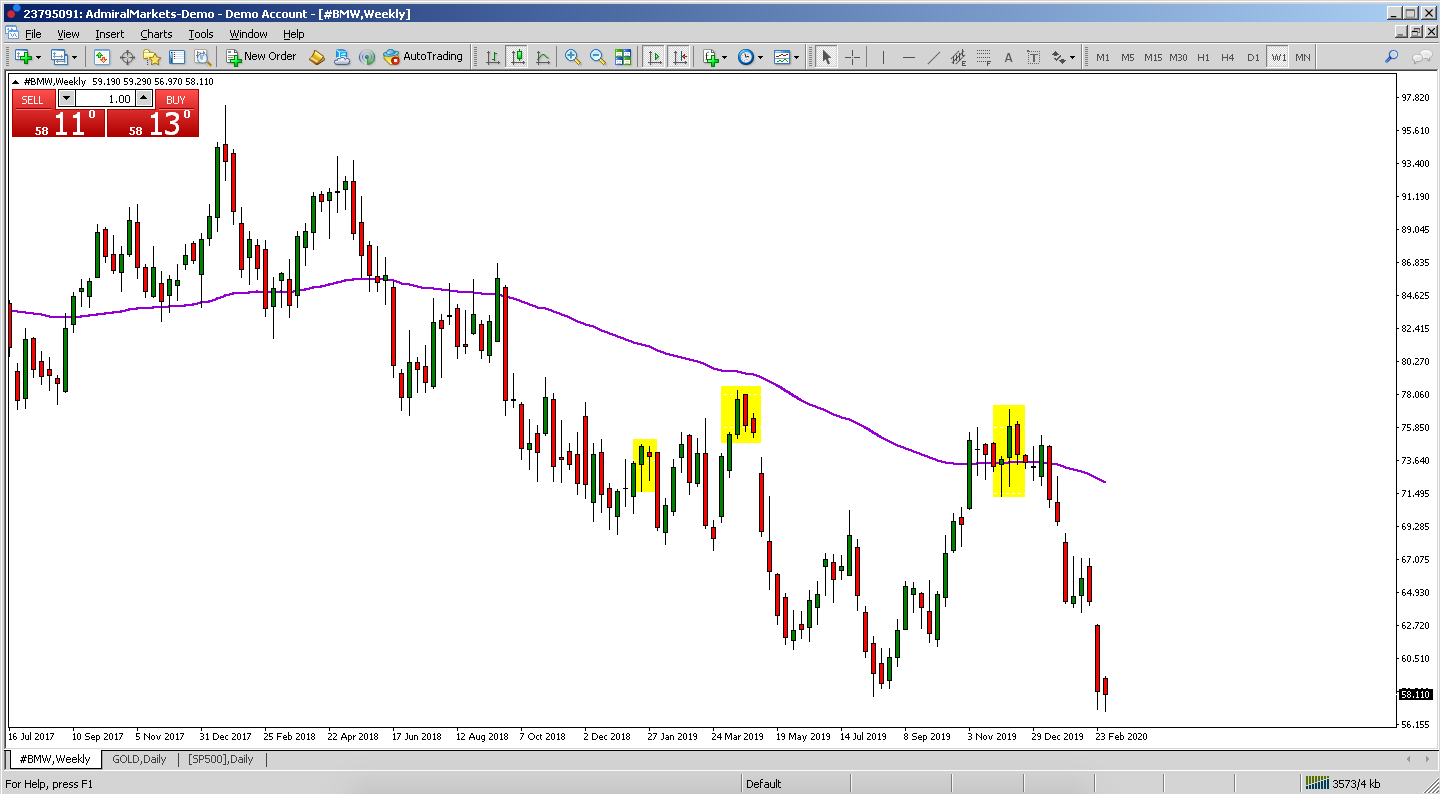Open the new chart dropdown
Image resolution: width=1440 pixels, height=794 pixels.
coord(39,57)
